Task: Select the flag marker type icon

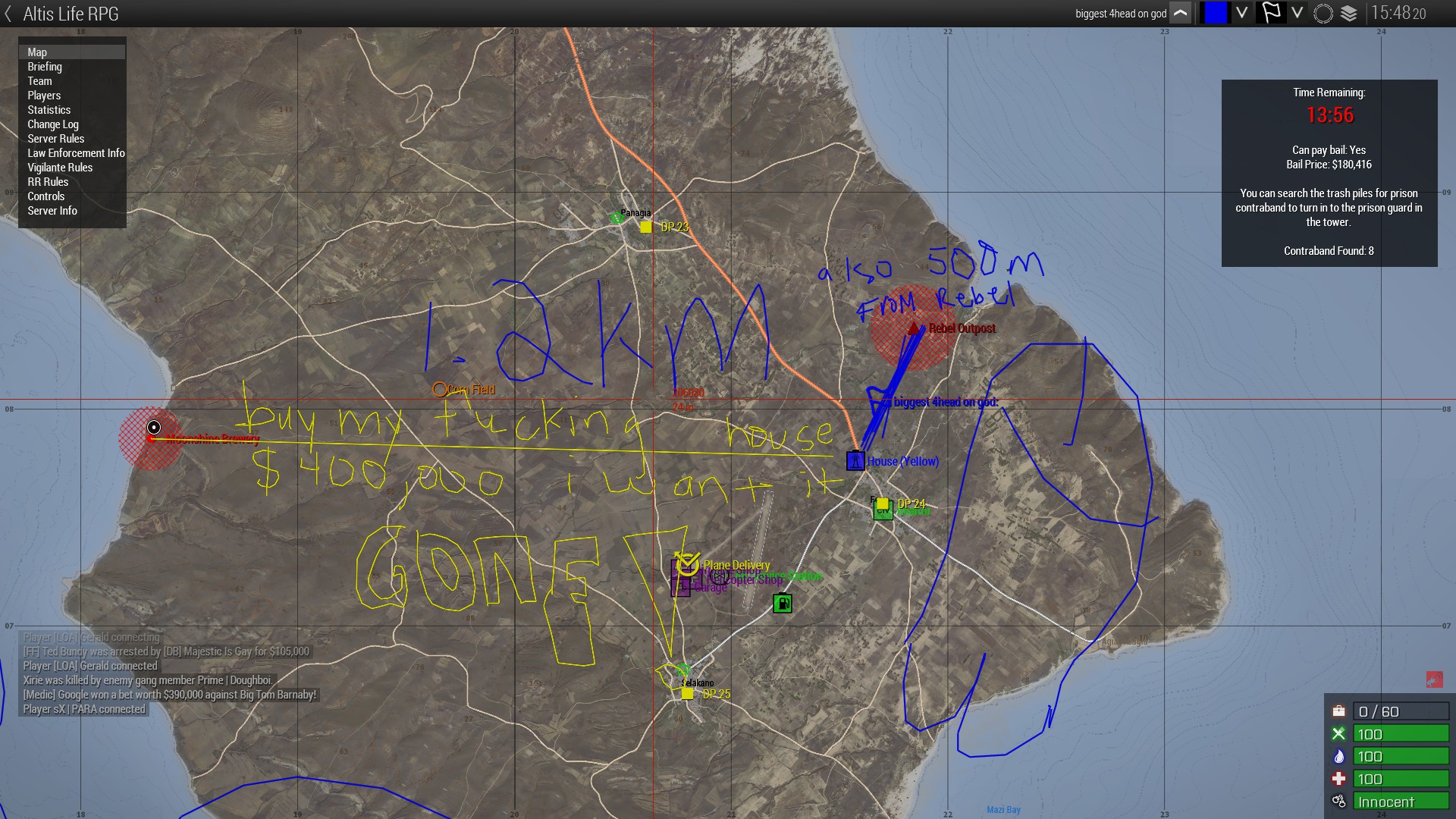Action: [1272, 13]
